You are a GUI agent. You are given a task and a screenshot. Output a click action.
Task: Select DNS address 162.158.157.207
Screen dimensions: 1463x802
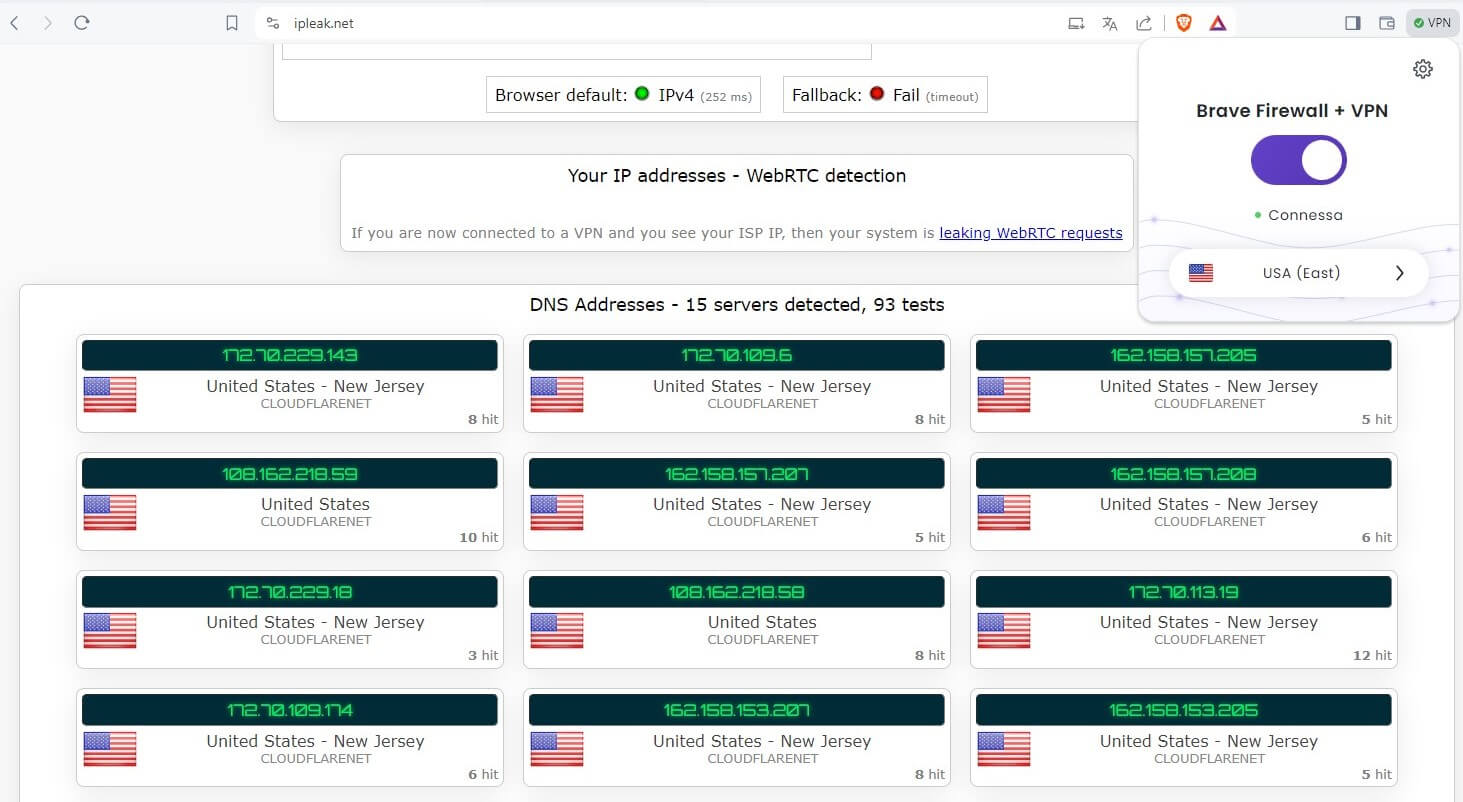tap(737, 473)
